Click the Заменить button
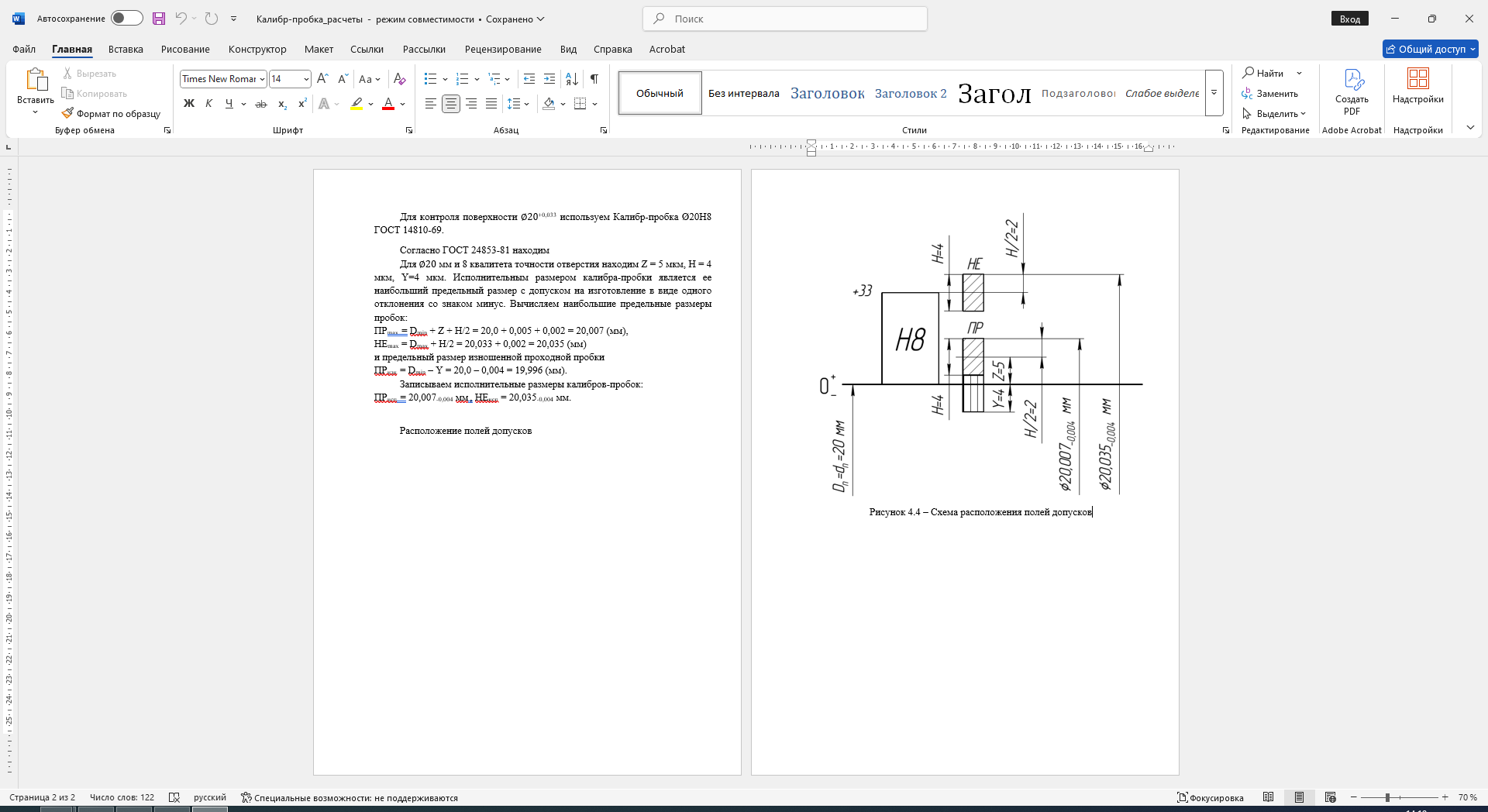 [x=1269, y=93]
